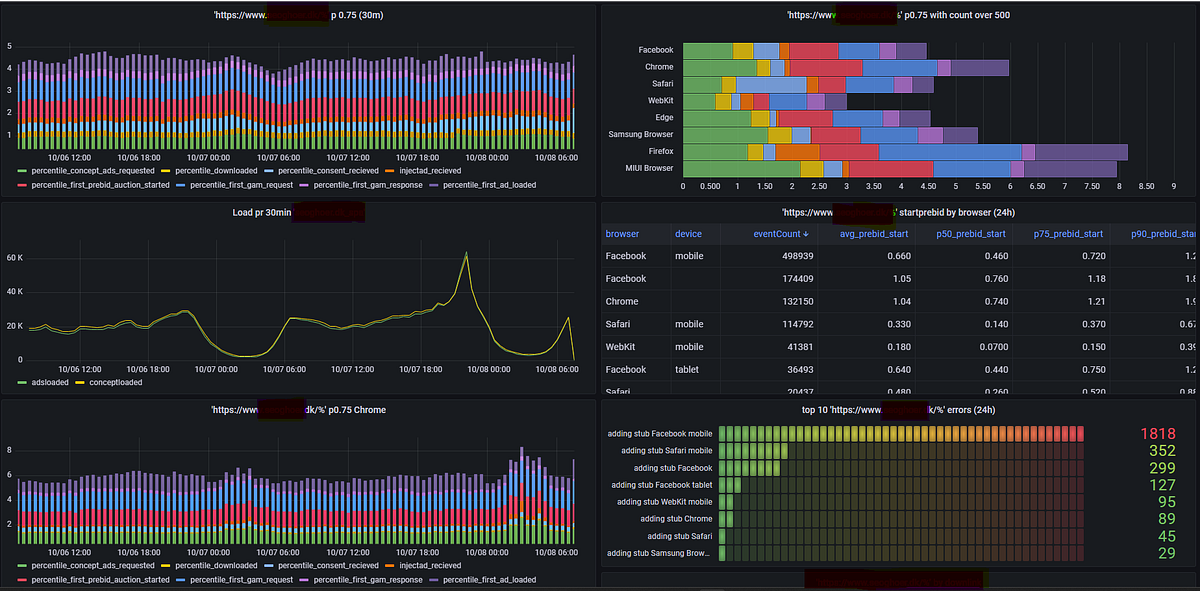Sort the table by the device column header
This screenshot has width=1200, height=591.
(690, 233)
